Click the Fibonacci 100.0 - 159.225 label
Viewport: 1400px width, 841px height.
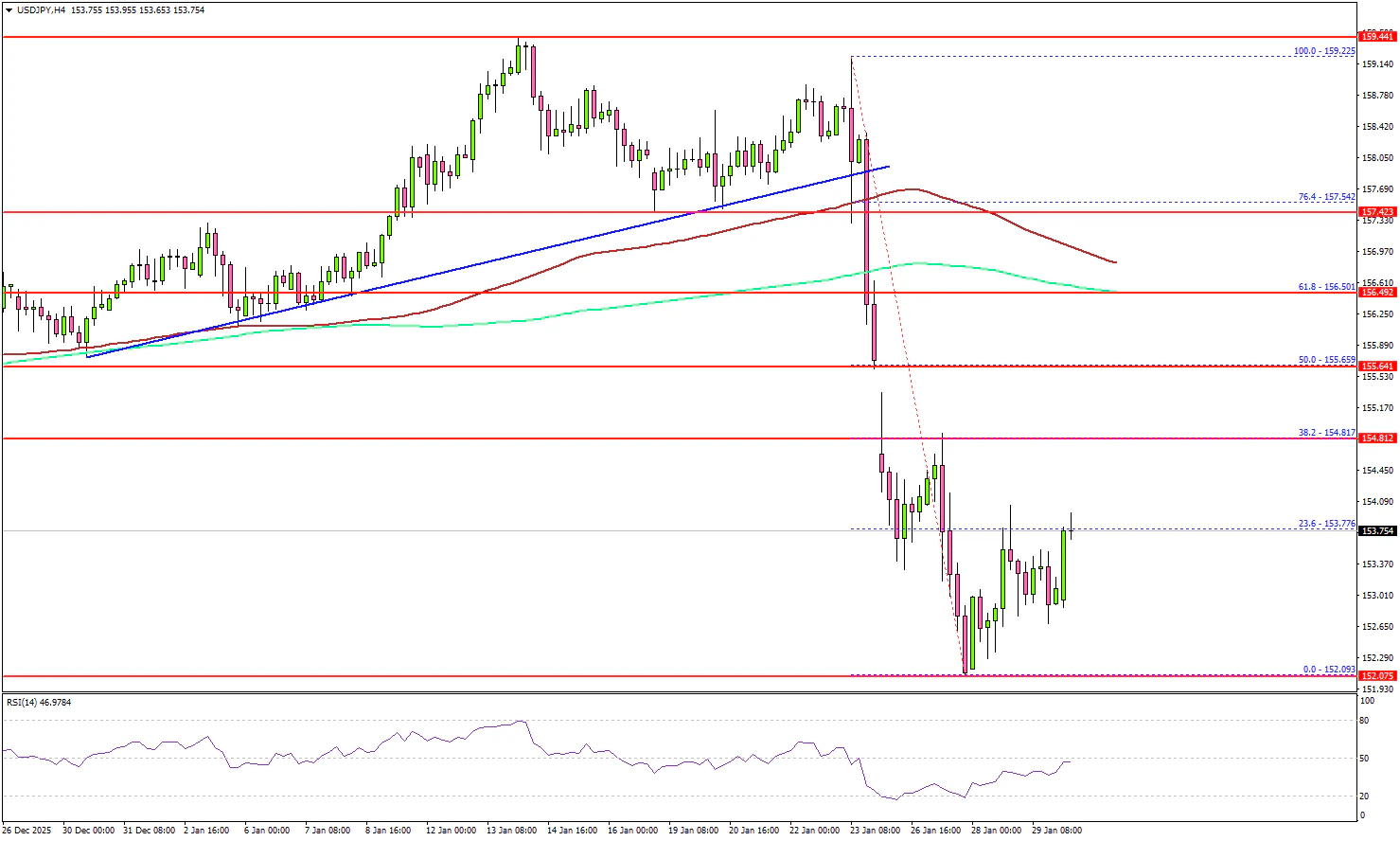click(x=1323, y=51)
